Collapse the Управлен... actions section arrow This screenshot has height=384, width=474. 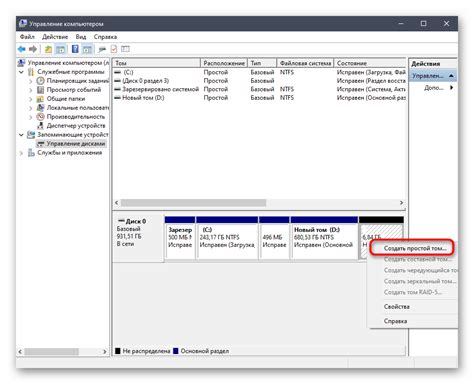pos(451,76)
